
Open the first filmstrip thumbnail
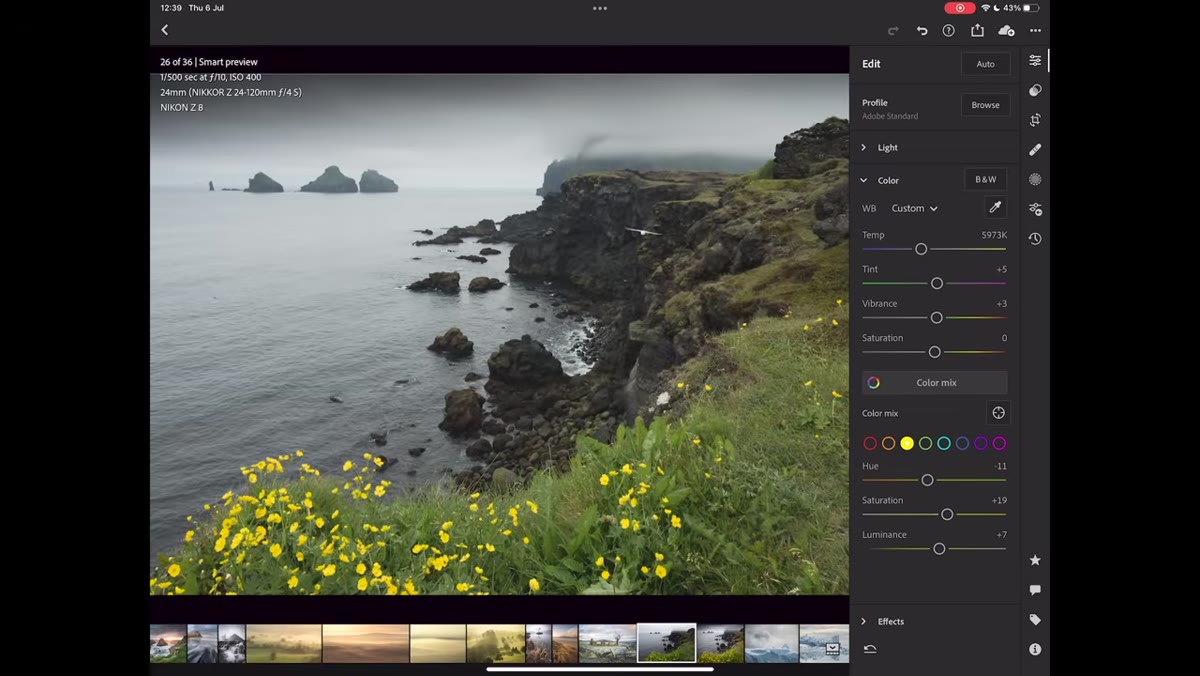pos(168,643)
